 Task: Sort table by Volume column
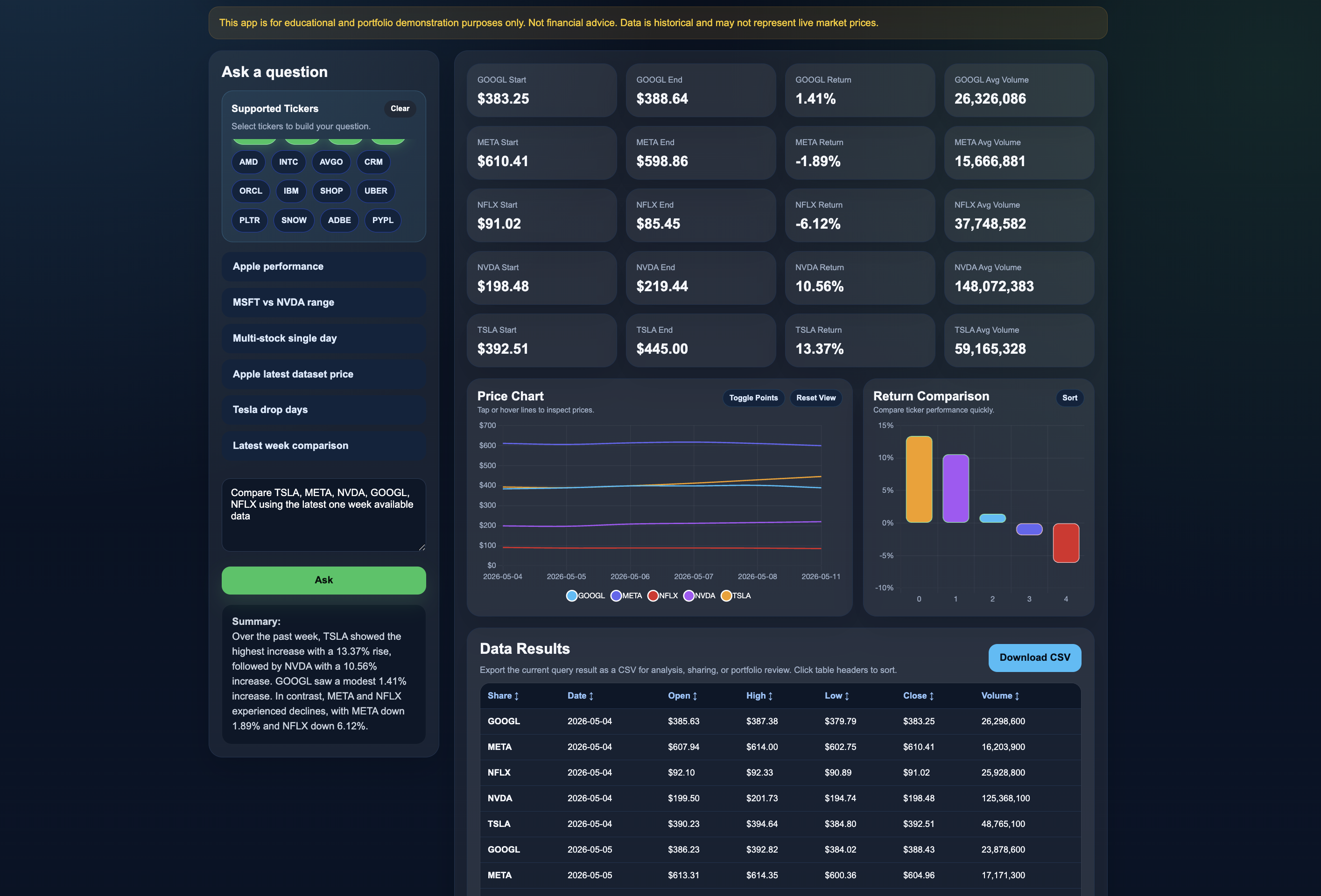tap(1000, 695)
